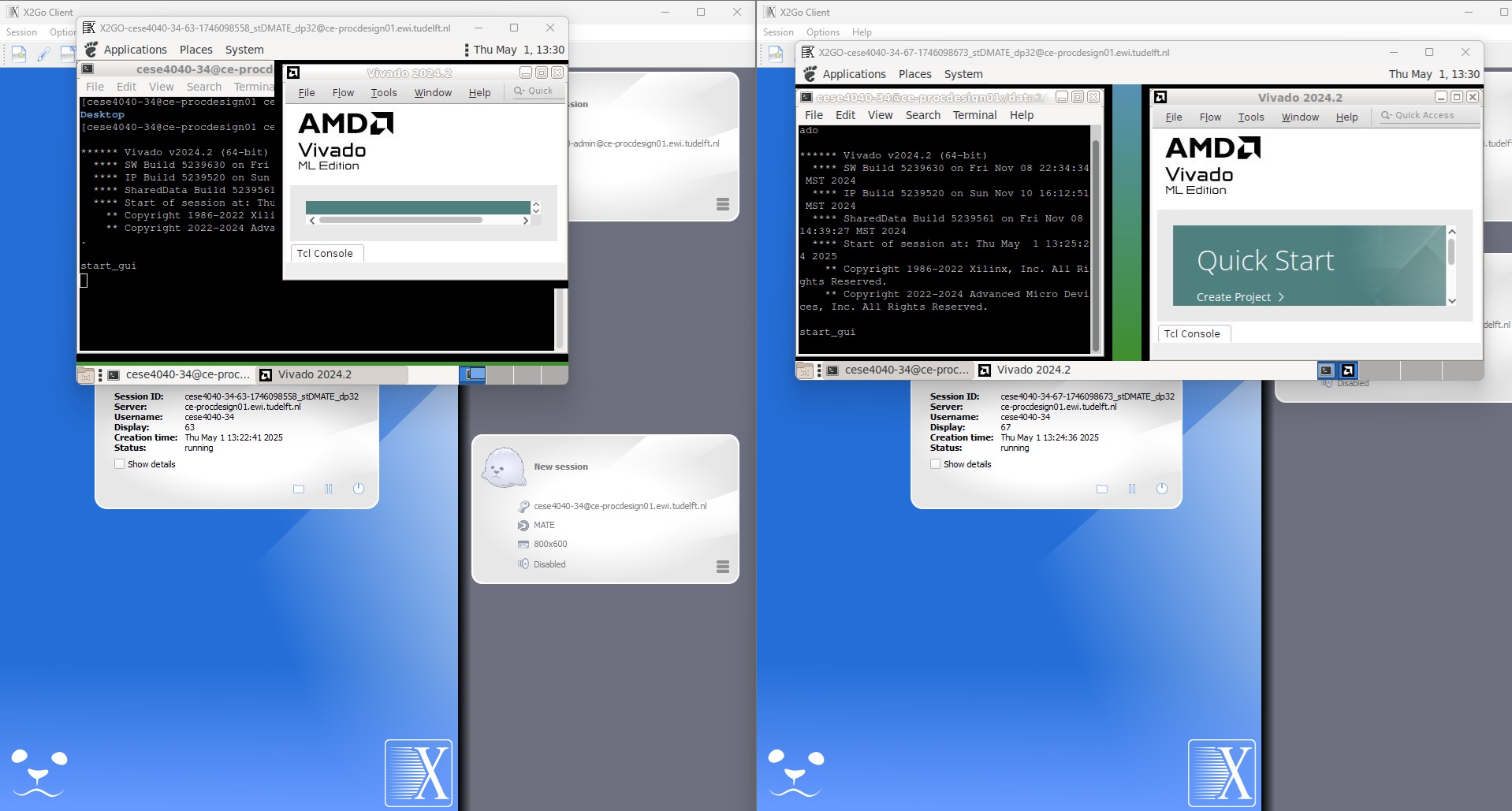The width and height of the screenshot is (1512, 811).
Task: Terminate session display 67 with power icon
Action: (1162, 489)
